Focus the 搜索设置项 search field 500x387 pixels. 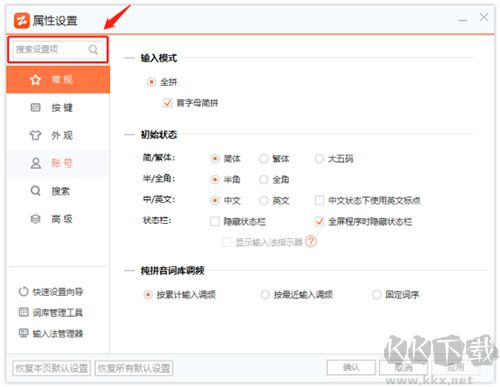58,50
